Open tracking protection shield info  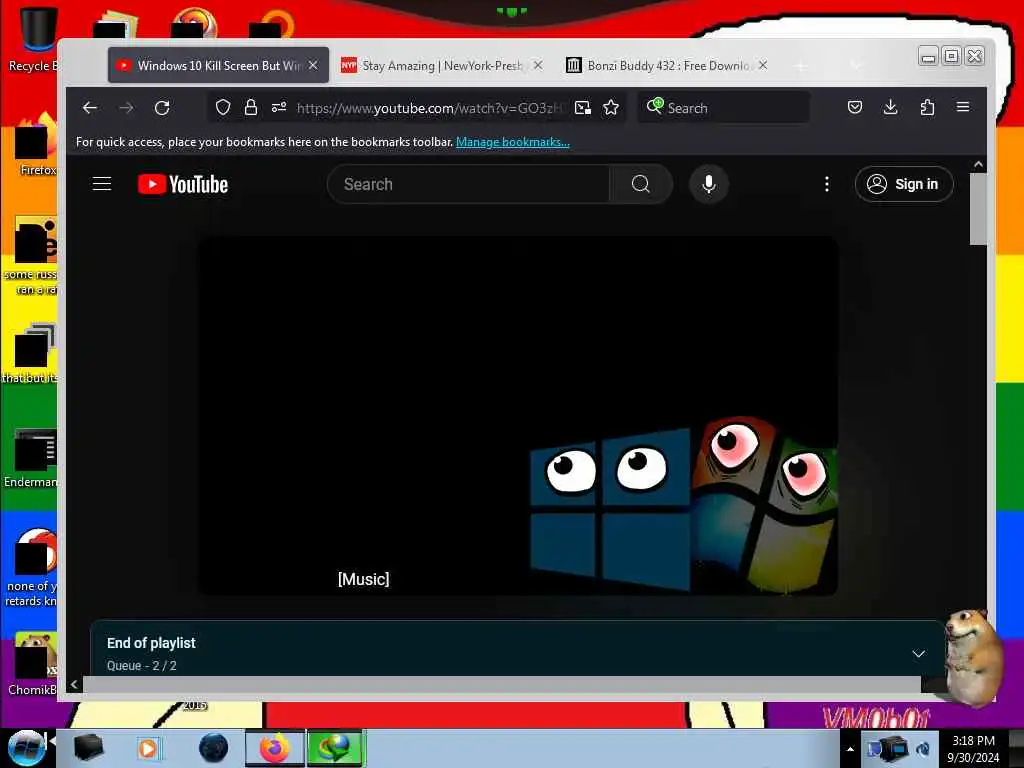click(x=223, y=108)
